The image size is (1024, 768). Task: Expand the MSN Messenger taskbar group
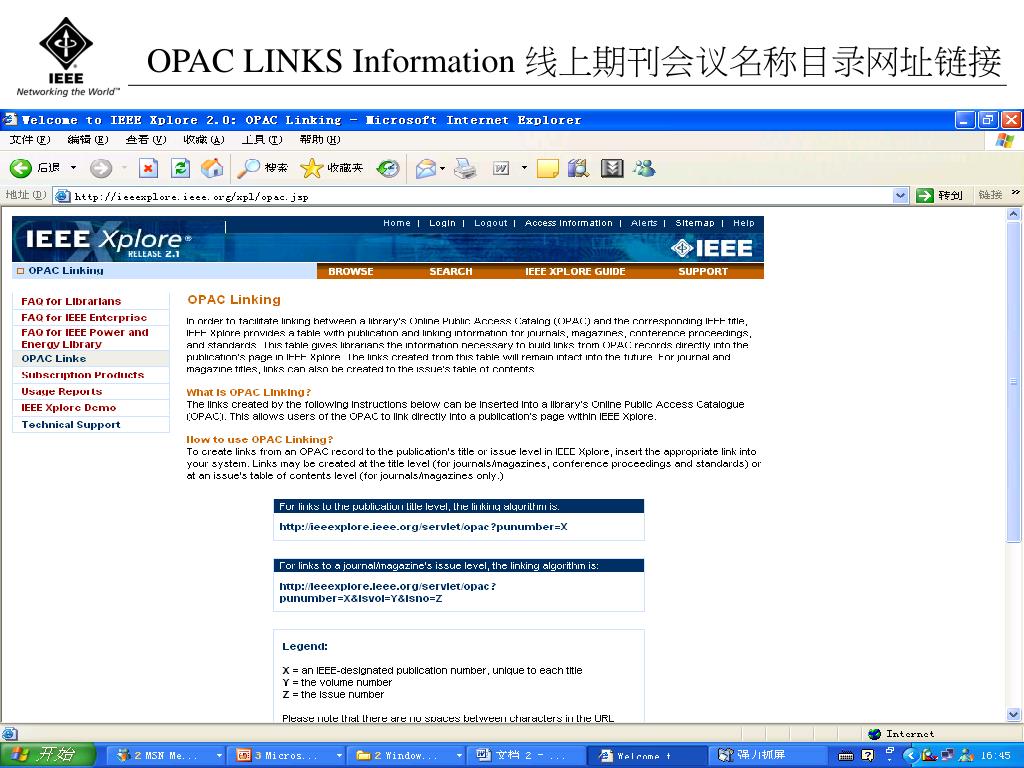pyautogui.click(x=219, y=756)
